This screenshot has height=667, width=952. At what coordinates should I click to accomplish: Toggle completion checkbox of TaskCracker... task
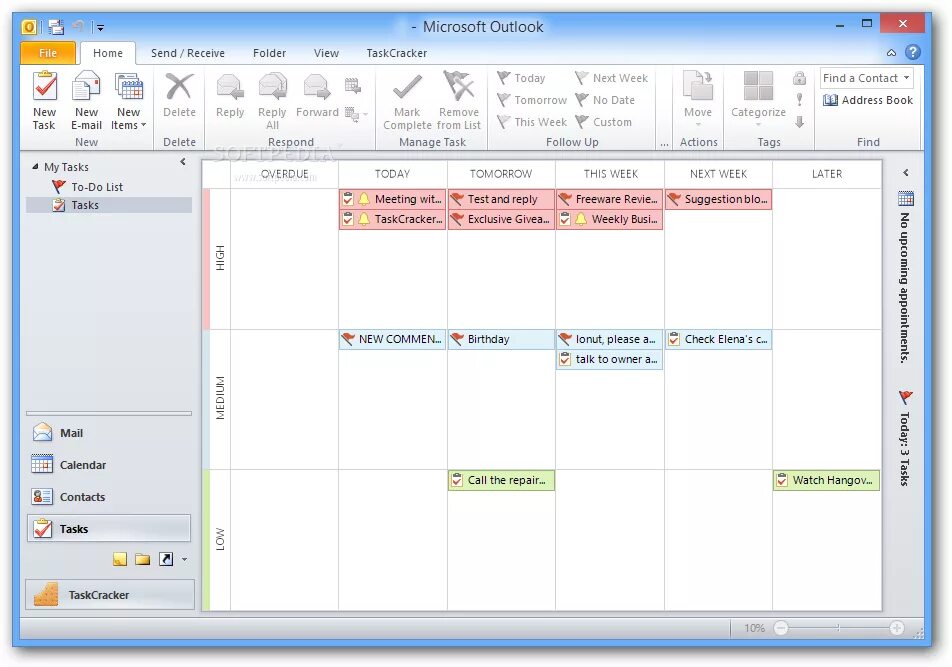[348, 219]
